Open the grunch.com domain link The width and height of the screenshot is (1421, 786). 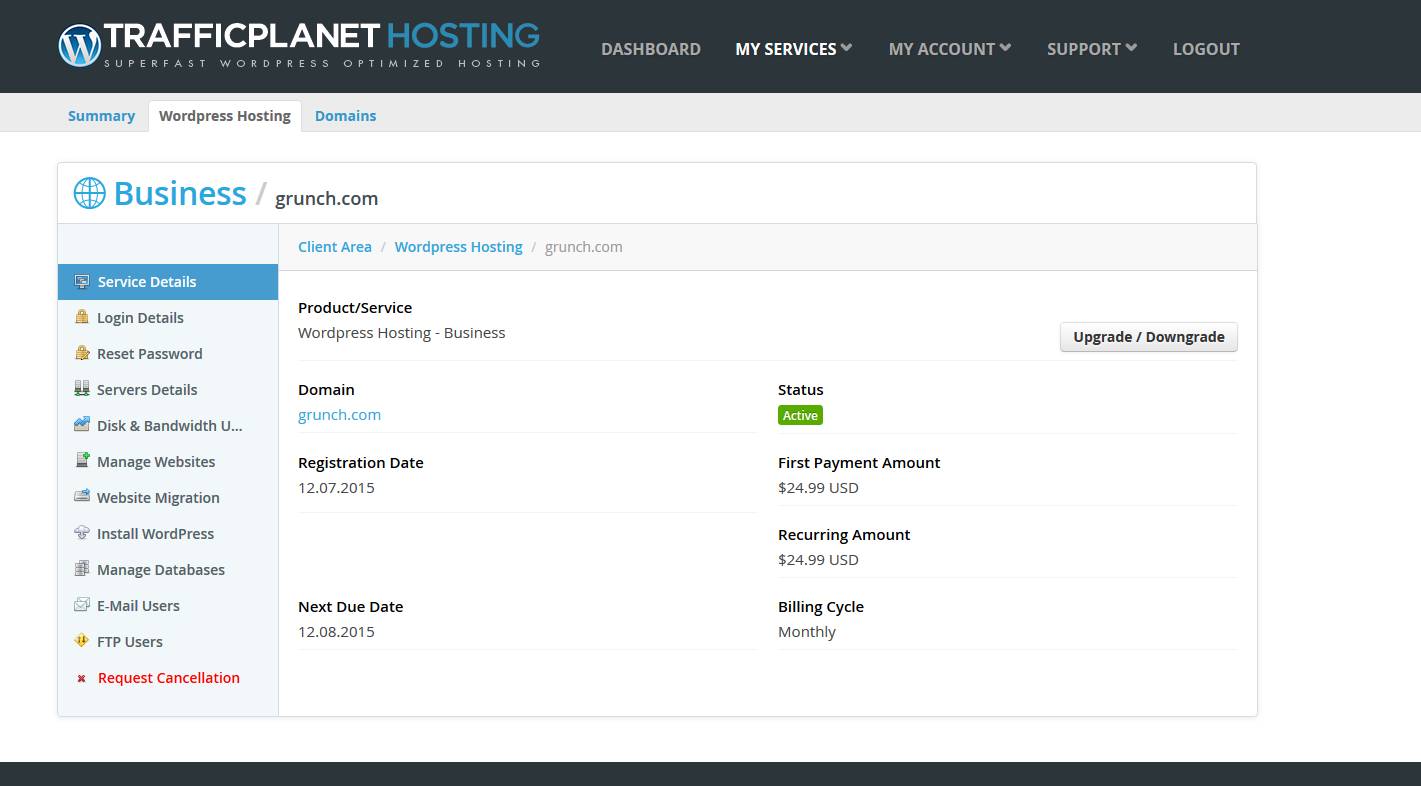pyautogui.click(x=339, y=415)
